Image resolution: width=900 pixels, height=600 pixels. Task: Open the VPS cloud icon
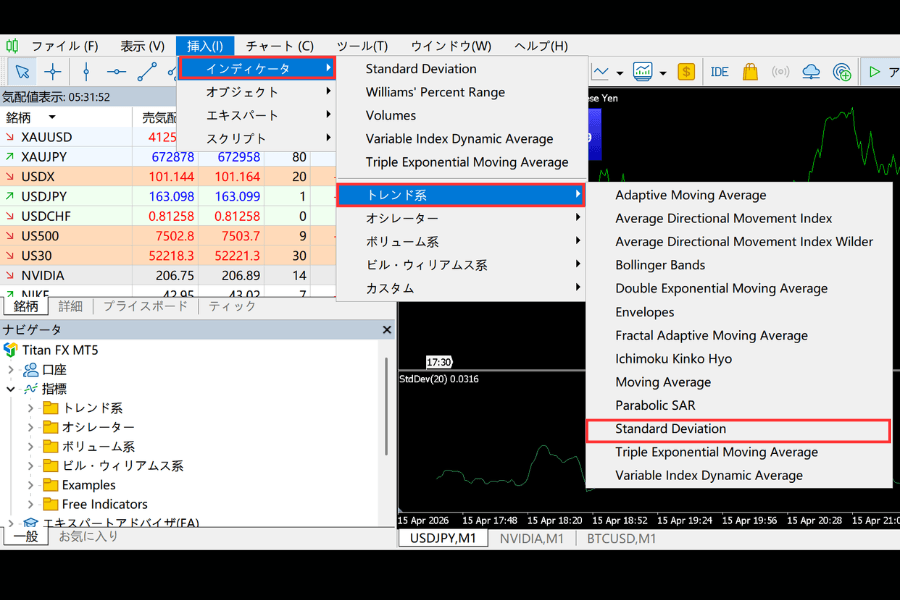click(811, 72)
